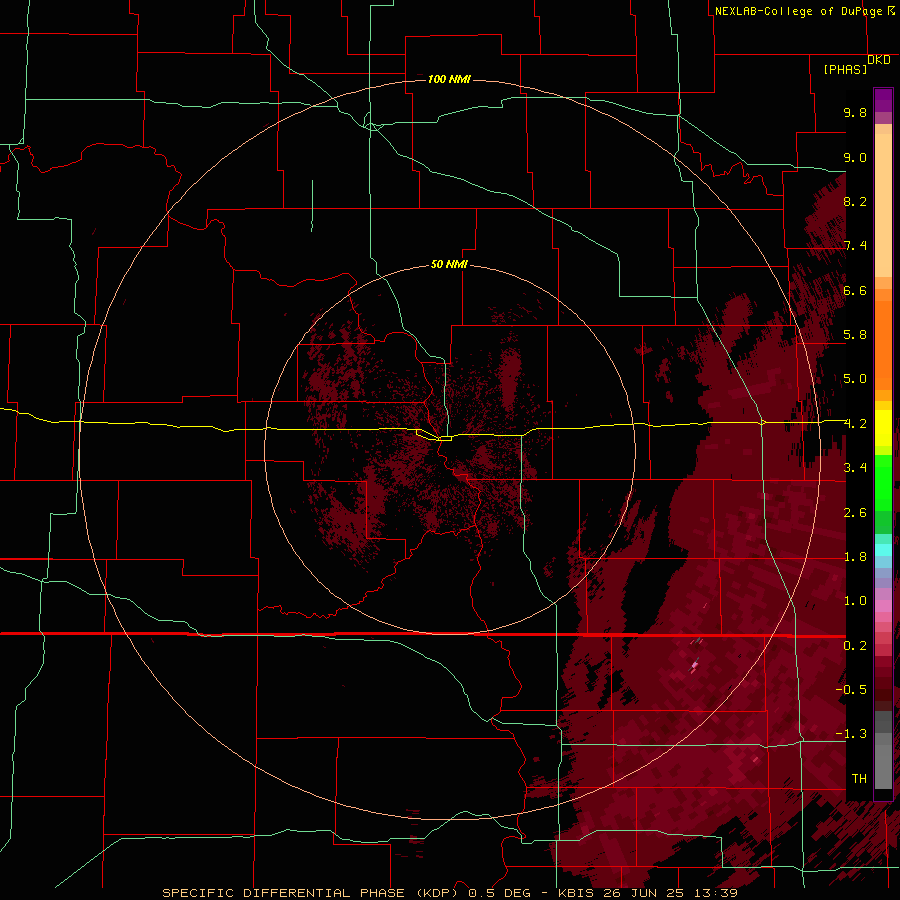Click the "NEXLAB-College of DuPage" credit text
Image resolution: width=900 pixels, height=900 pixels.
pyautogui.click(x=798, y=11)
